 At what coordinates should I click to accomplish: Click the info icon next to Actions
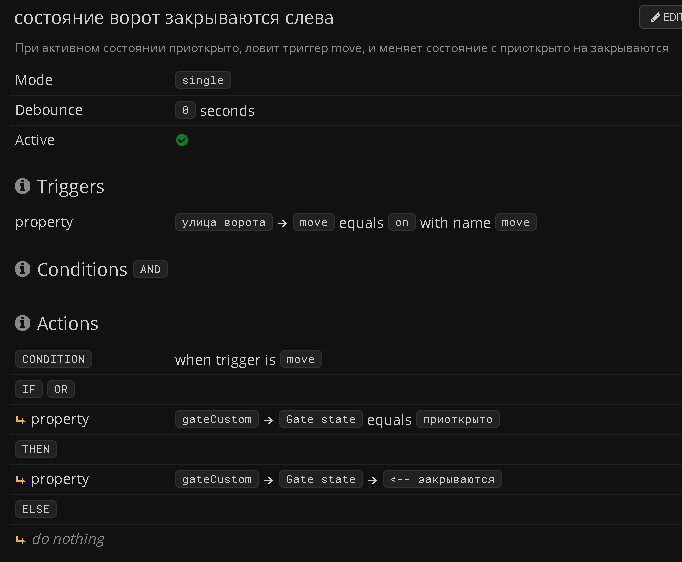pyautogui.click(x=23, y=323)
